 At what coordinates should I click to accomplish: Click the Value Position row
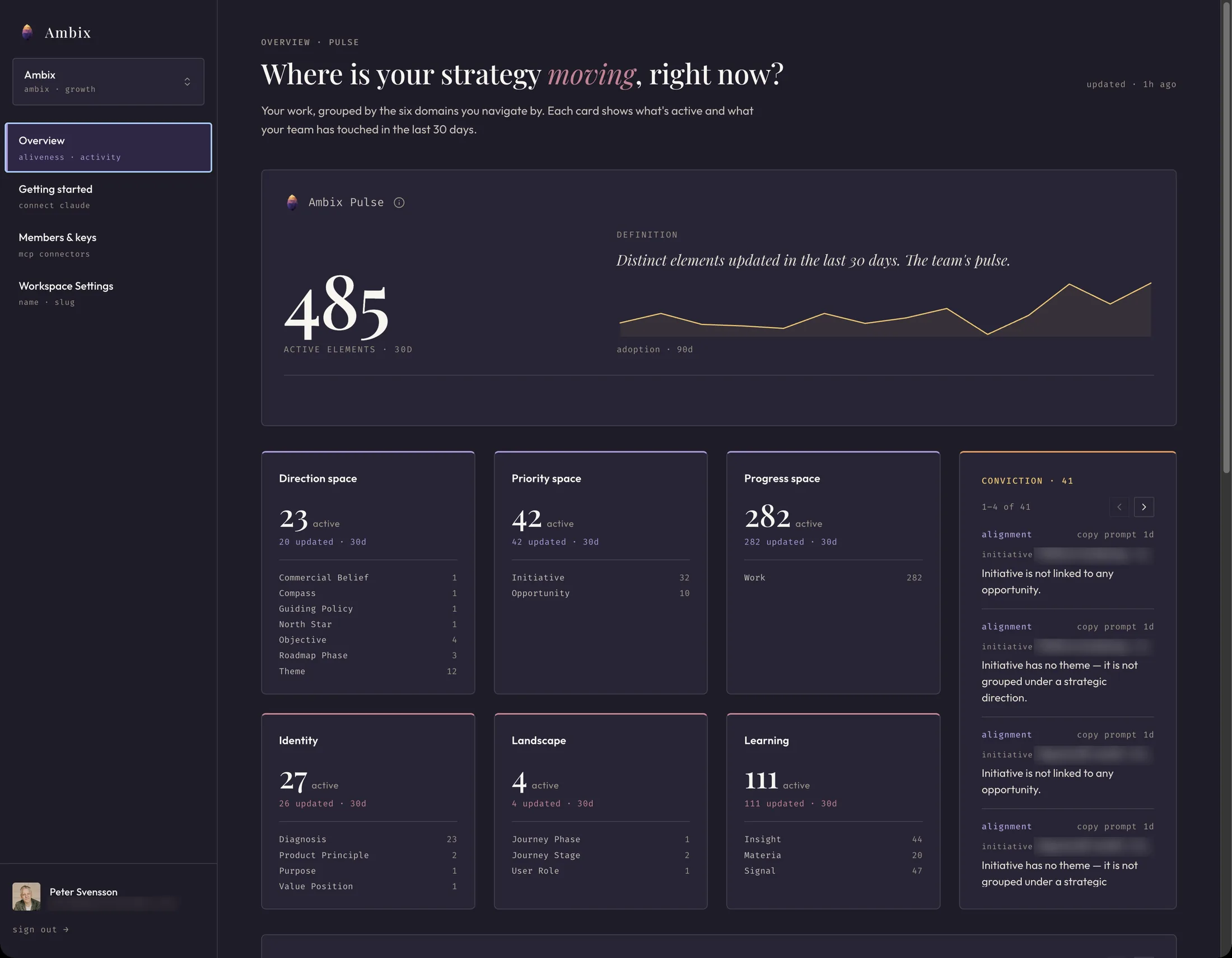(368, 886)
